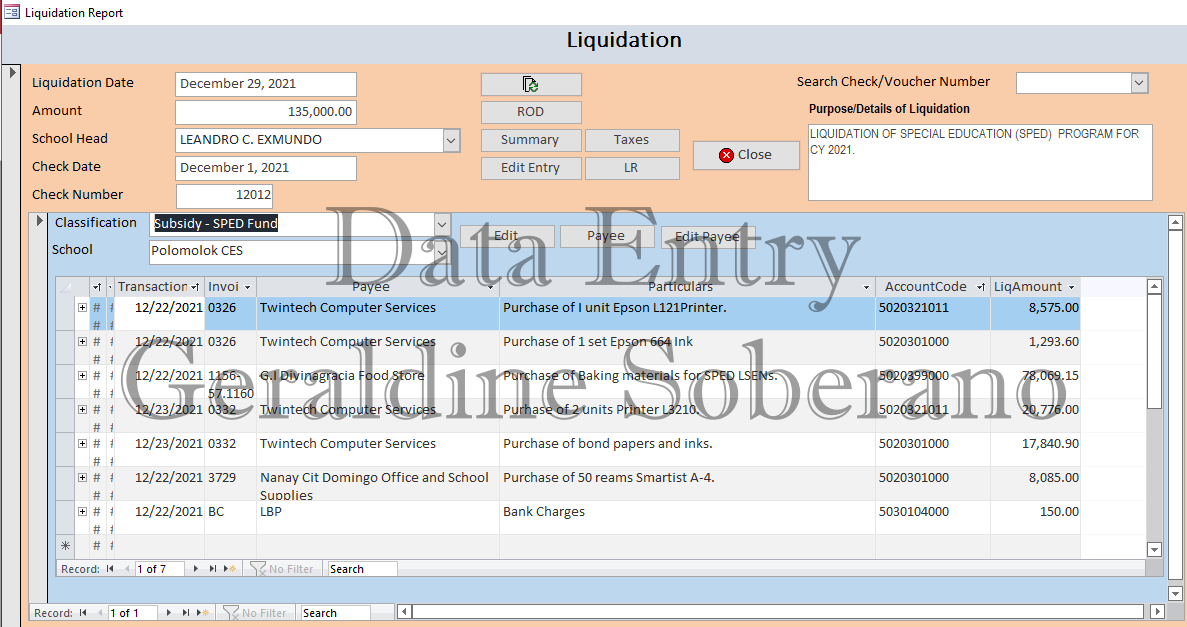Click No Filter in main form navigator
1187x627 pixels.
click(x=255, y=613)
